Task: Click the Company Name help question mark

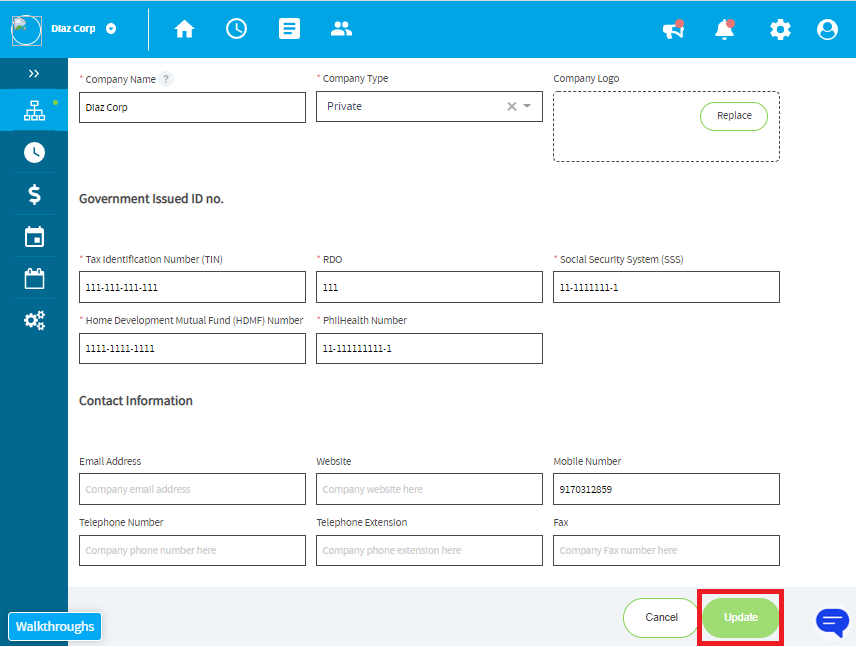Action: point(166,79)
